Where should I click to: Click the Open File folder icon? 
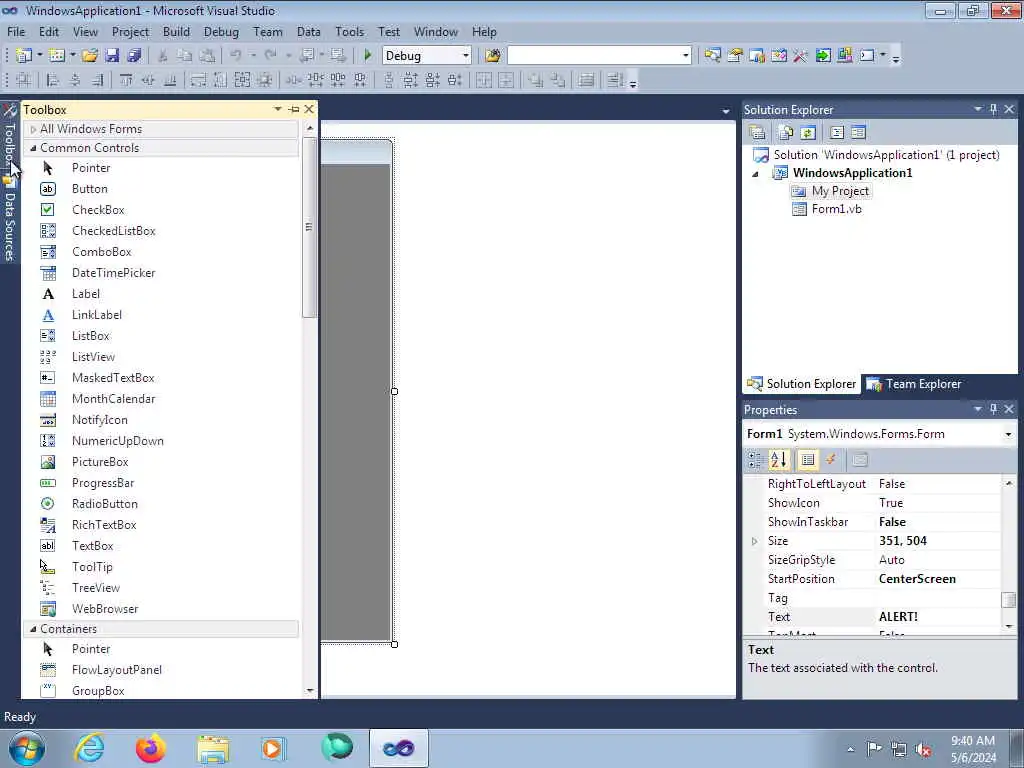pos(90,56)
